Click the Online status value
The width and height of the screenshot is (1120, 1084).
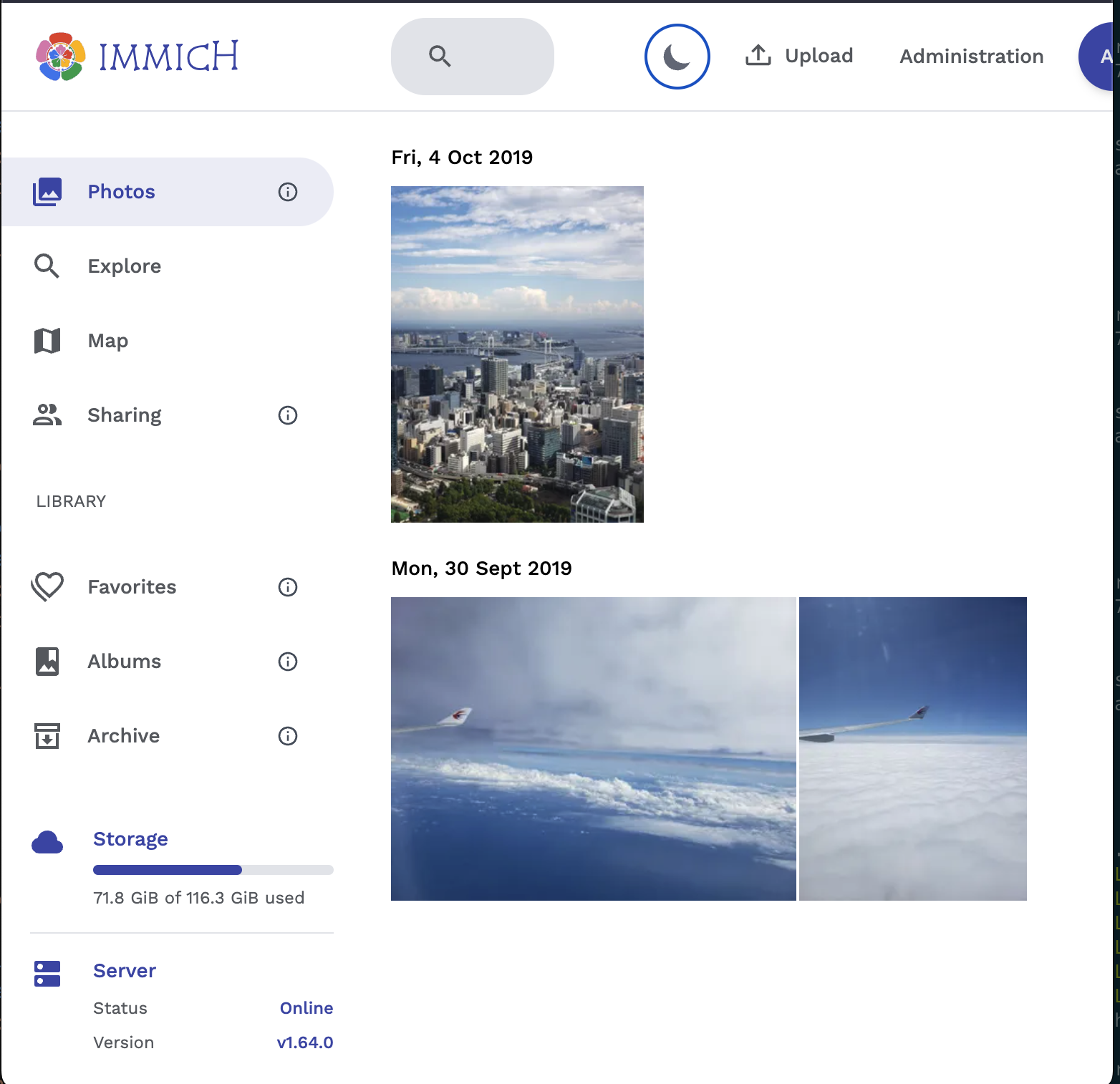tap(306, 1008)
